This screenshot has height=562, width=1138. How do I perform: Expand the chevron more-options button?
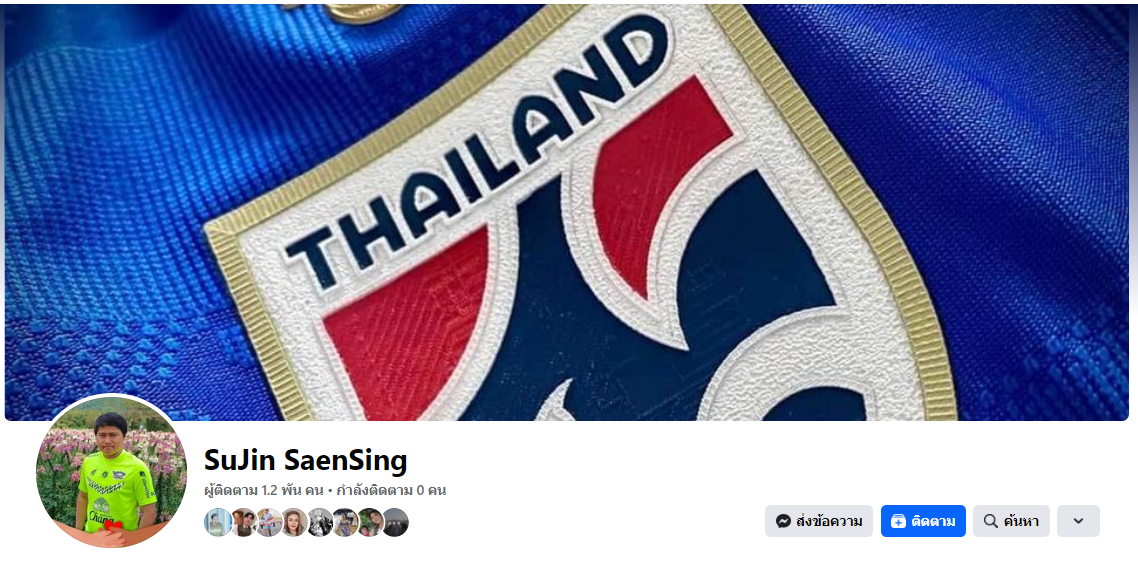[x=1078, y=521]
